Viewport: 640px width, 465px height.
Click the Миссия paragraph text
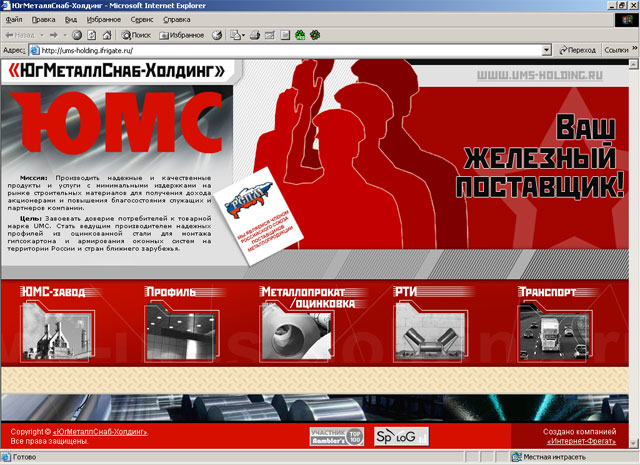(109, 193)
